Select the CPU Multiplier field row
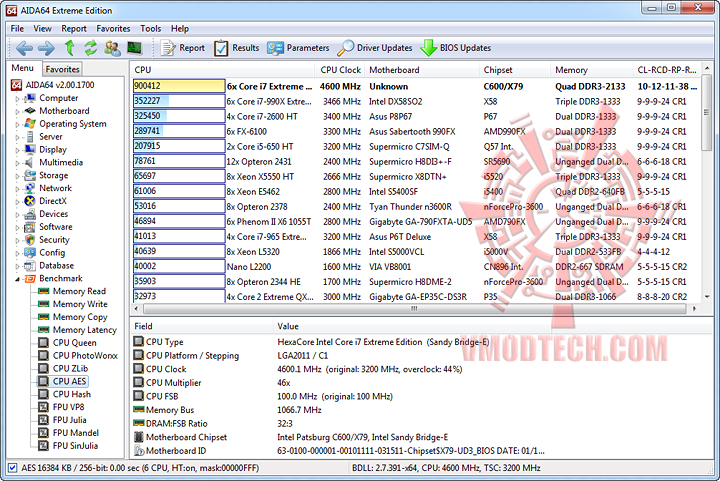 click(x=340, y=383)
